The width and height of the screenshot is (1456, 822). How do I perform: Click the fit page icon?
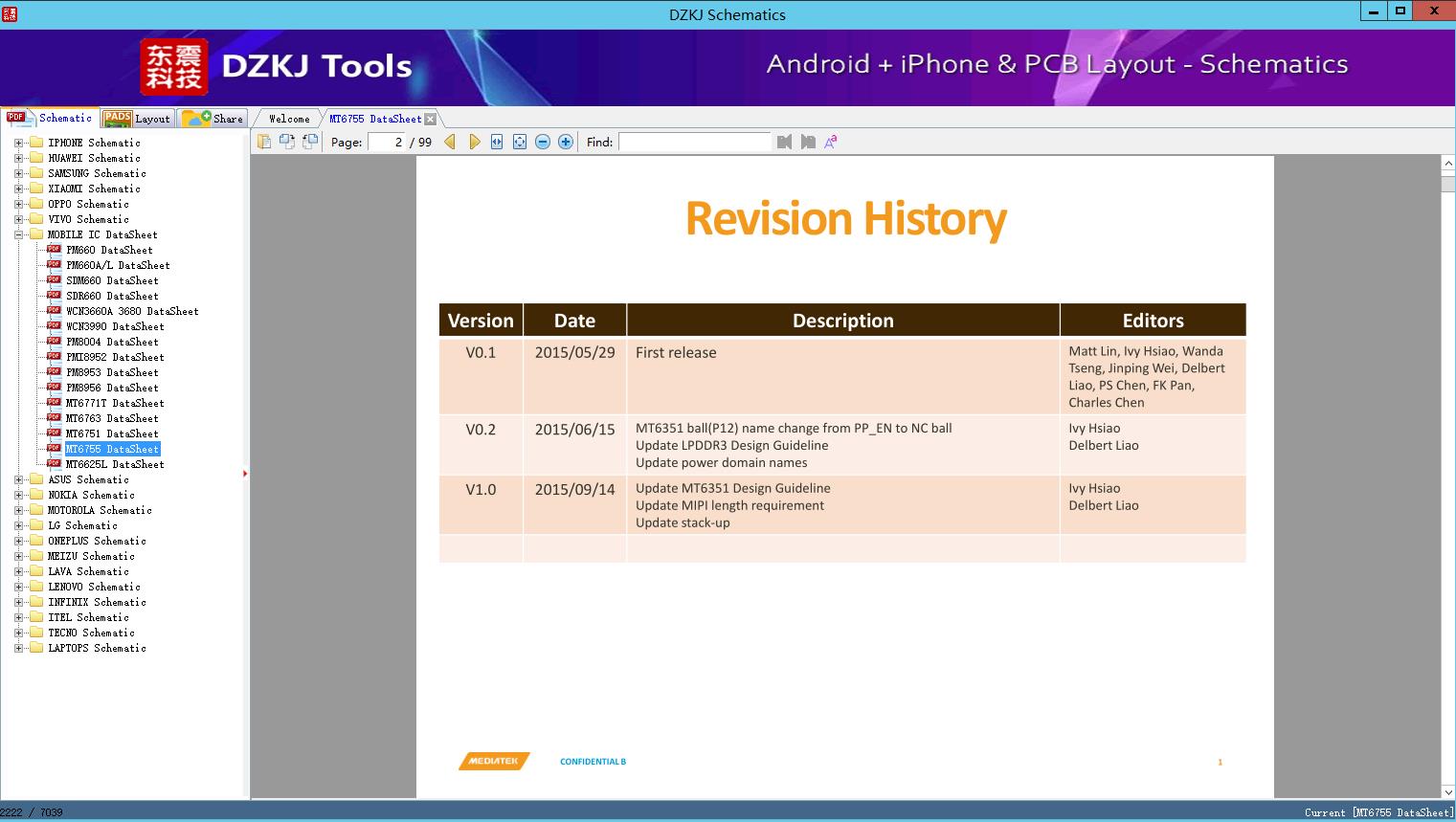pyautogui.click(x=520, y=142)
